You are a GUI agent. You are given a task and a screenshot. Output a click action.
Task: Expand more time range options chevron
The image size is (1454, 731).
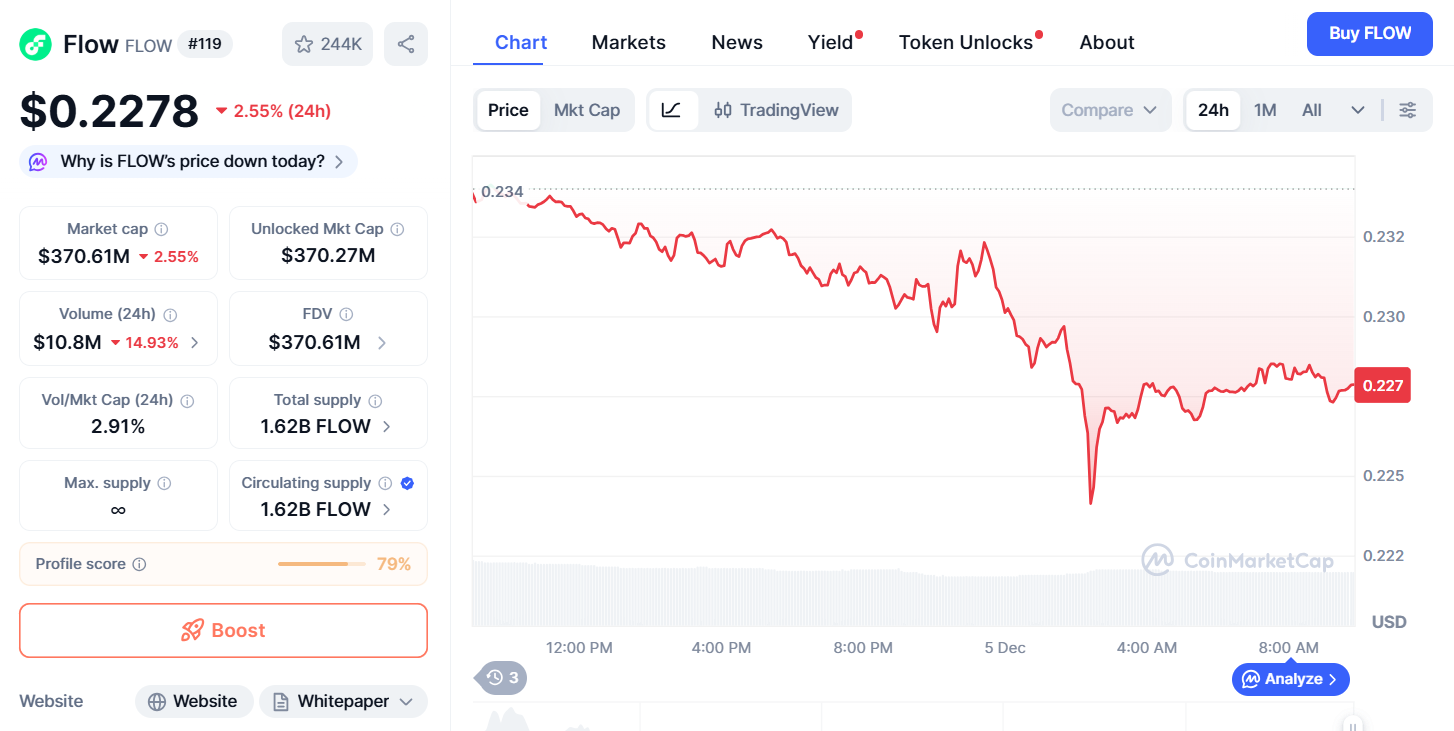point(1357,110)
